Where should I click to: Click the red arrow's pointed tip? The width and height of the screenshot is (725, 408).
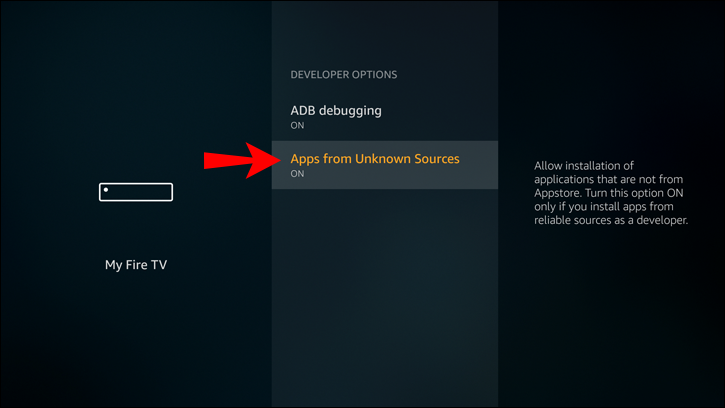tap(277, 161)
